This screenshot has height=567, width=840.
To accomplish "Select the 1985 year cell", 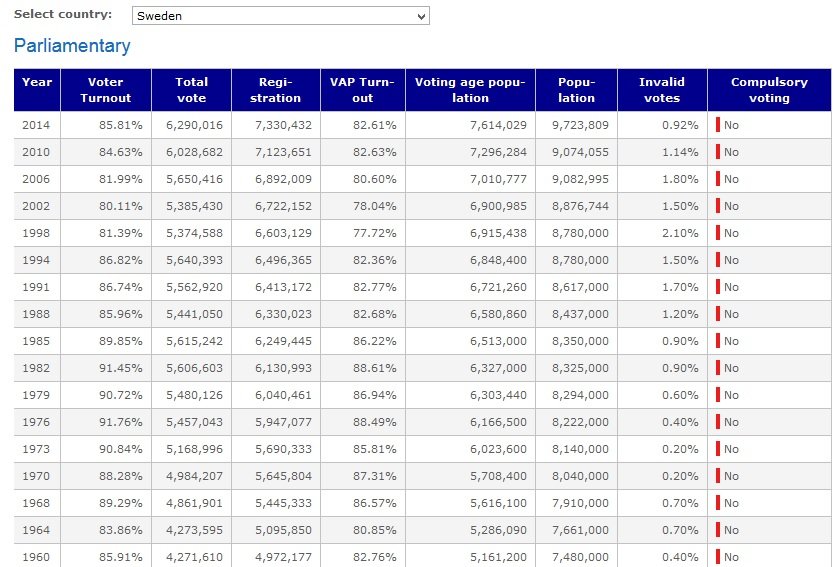I will [36, 341].
